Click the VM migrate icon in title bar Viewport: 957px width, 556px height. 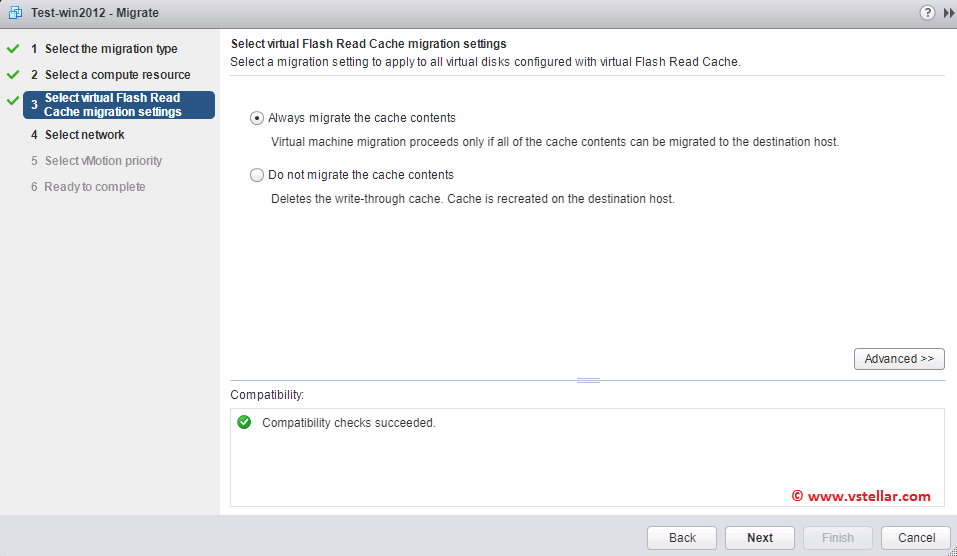click(x=15, y=13)
